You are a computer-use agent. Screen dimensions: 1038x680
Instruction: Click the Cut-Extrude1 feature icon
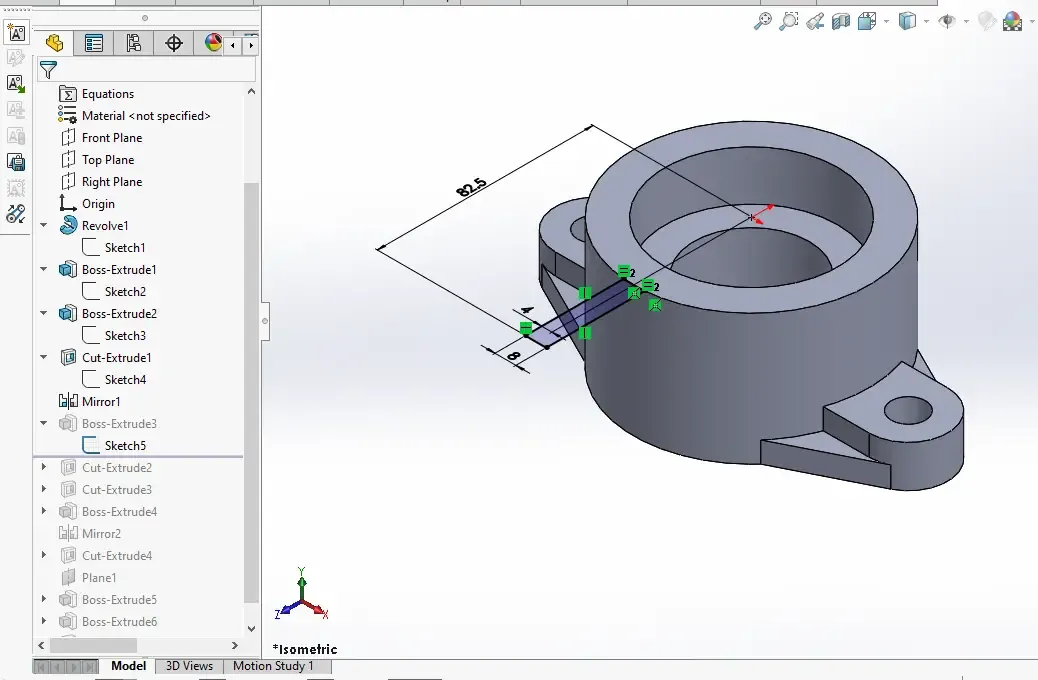(68, 358)
